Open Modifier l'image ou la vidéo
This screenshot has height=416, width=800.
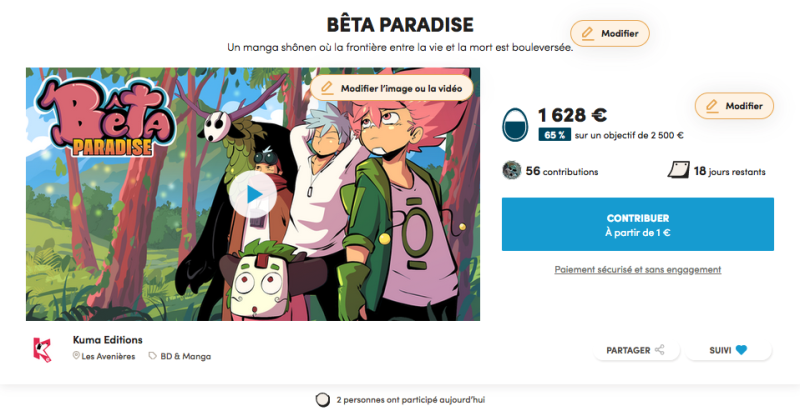(x=392, y=88)
